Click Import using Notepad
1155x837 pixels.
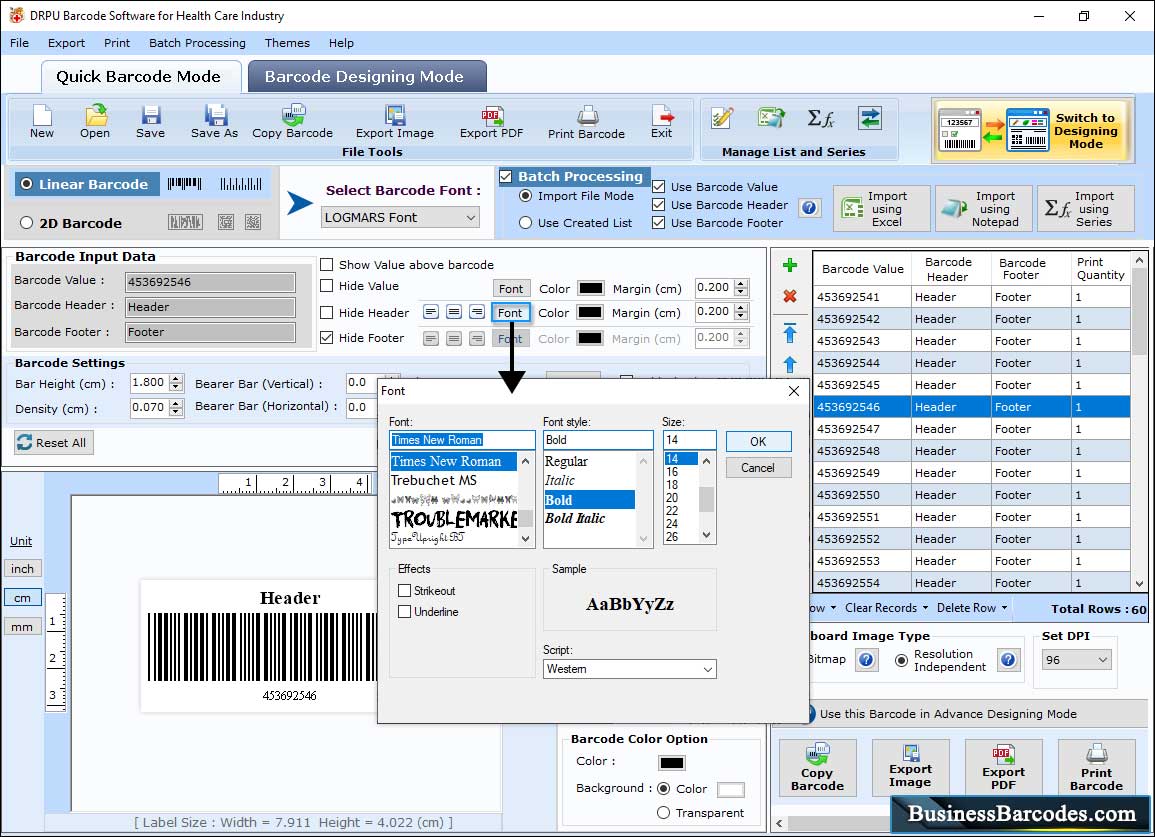[983, 209]
